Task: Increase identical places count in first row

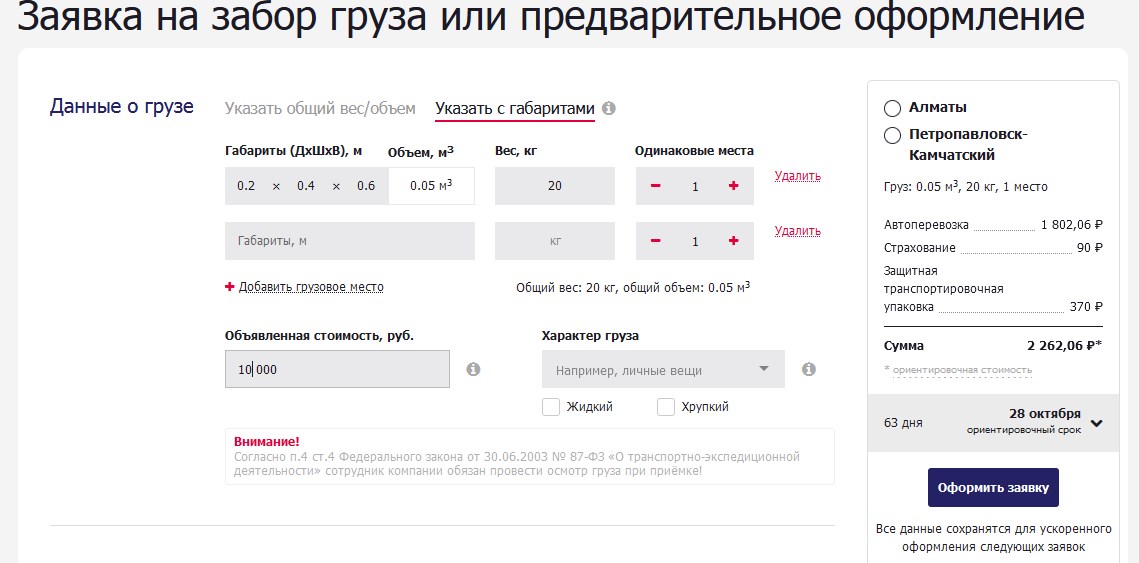Action: [x=734, y=186]
